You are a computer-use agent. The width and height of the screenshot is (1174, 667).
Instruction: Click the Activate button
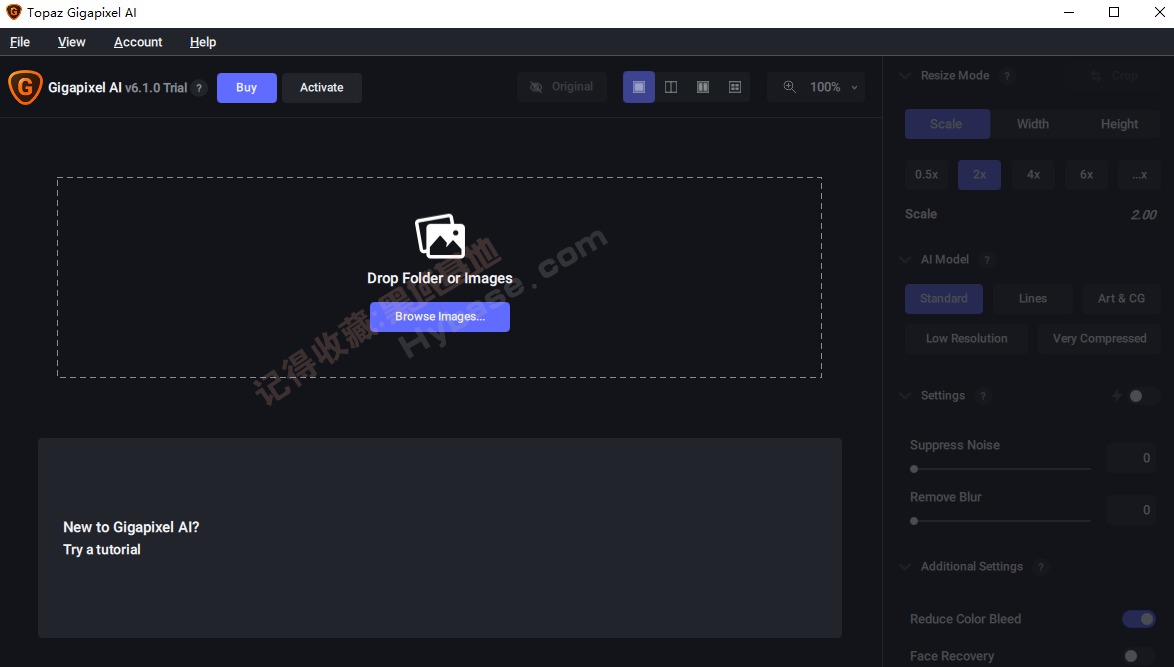tap(322, 88)
